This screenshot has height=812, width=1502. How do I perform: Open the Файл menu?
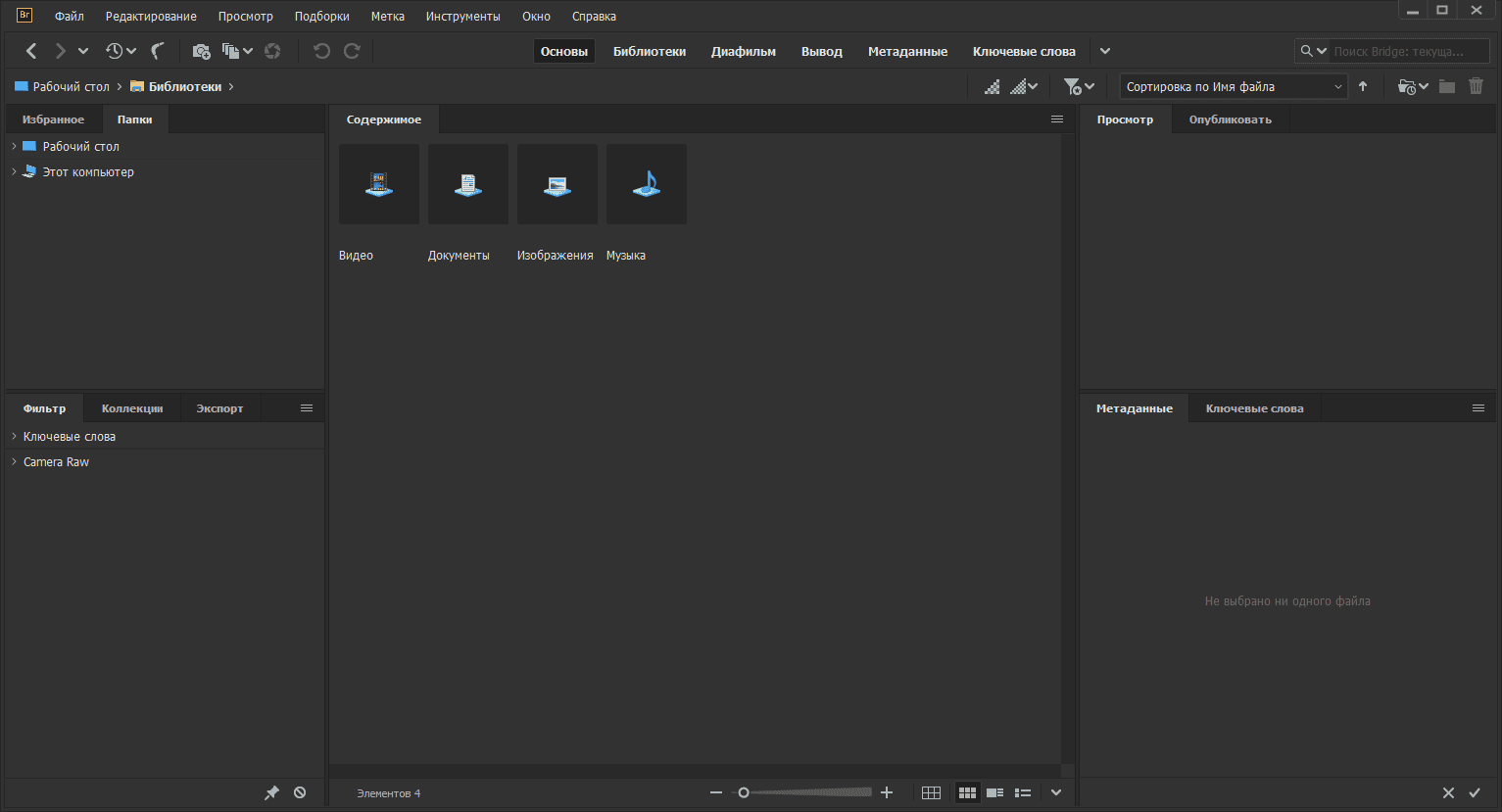[70, 17]
